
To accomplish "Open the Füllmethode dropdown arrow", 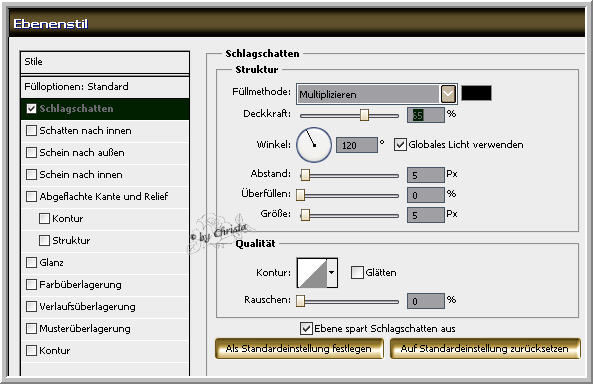I will pos(449,93).
